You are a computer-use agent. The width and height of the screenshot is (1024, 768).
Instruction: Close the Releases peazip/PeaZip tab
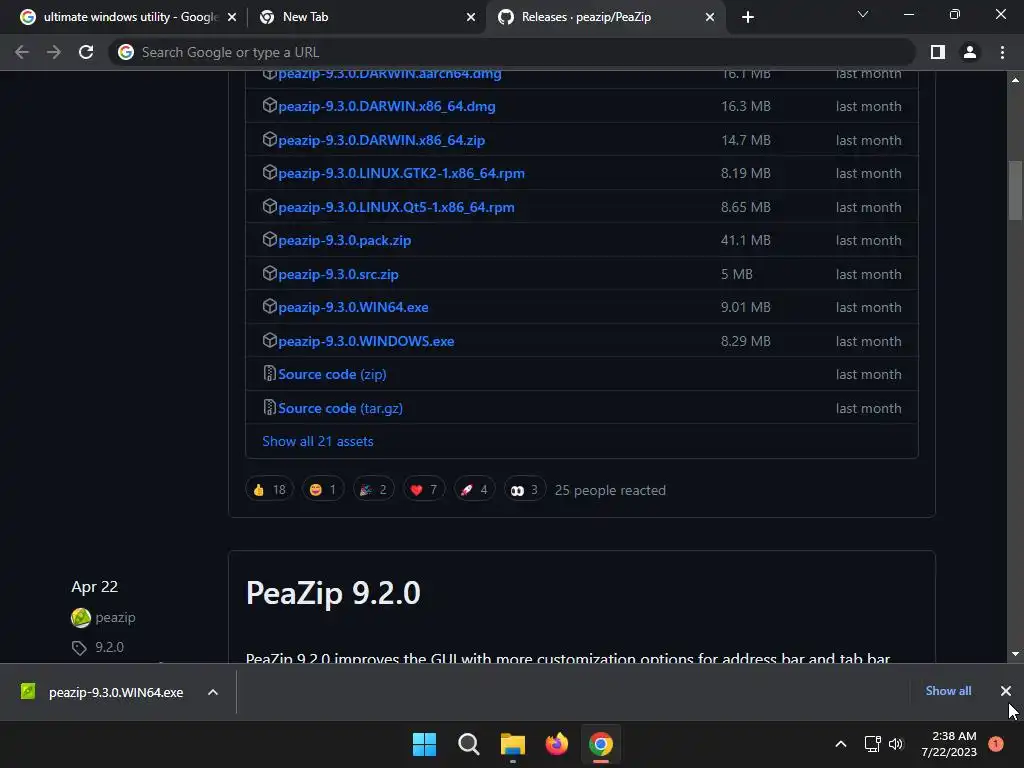(x=710, y=17)
